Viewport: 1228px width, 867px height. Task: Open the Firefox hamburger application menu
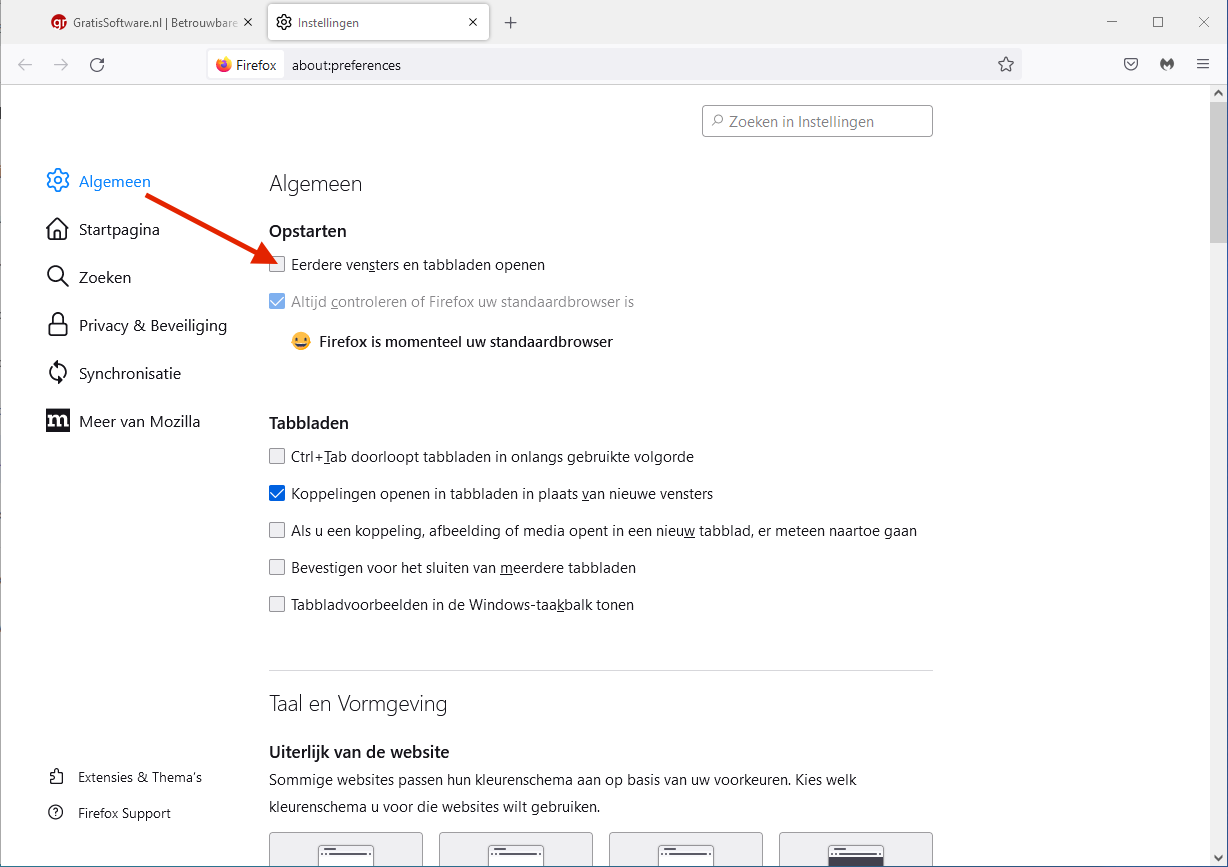[x=1203, y=65]
